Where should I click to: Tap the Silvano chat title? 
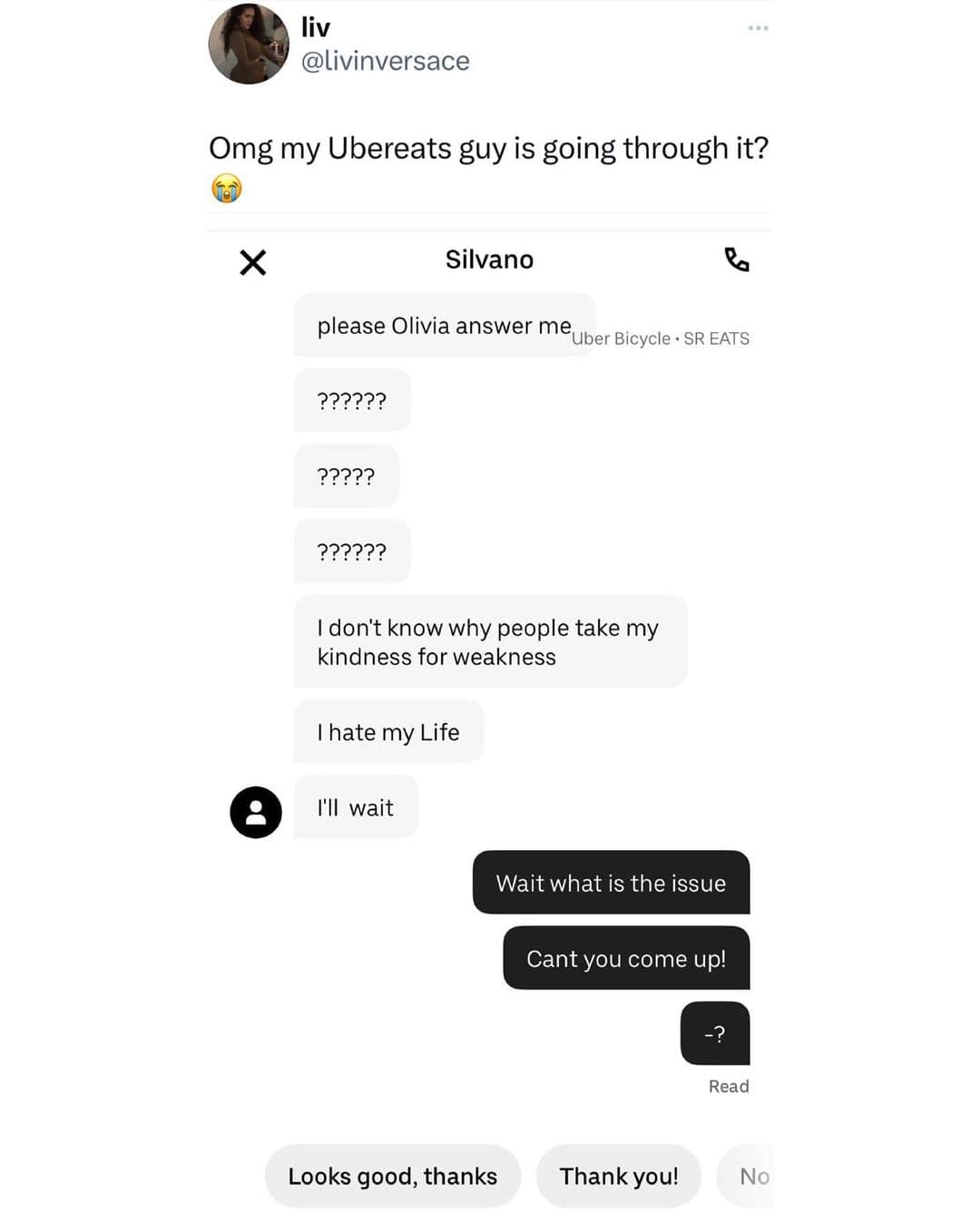tap(489, 259)
